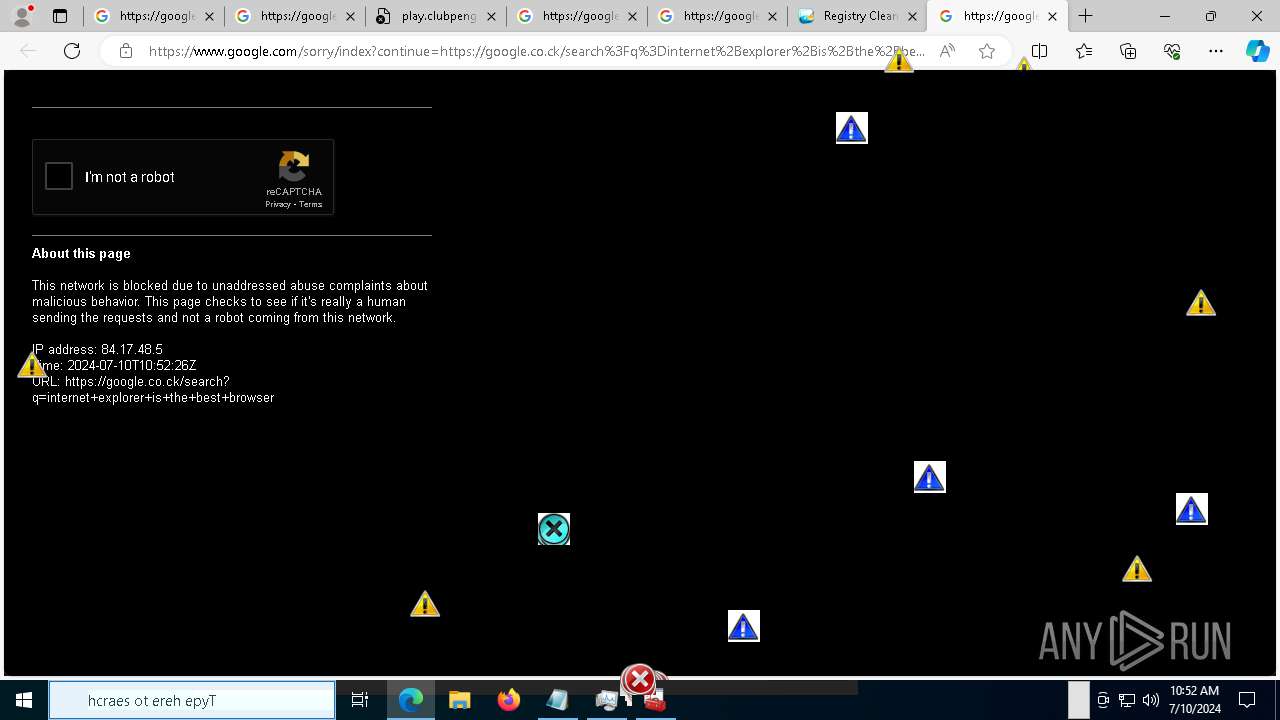Open the Favorites list
This screenshot has width=1280, height=720.
(x=1084, y=51)
